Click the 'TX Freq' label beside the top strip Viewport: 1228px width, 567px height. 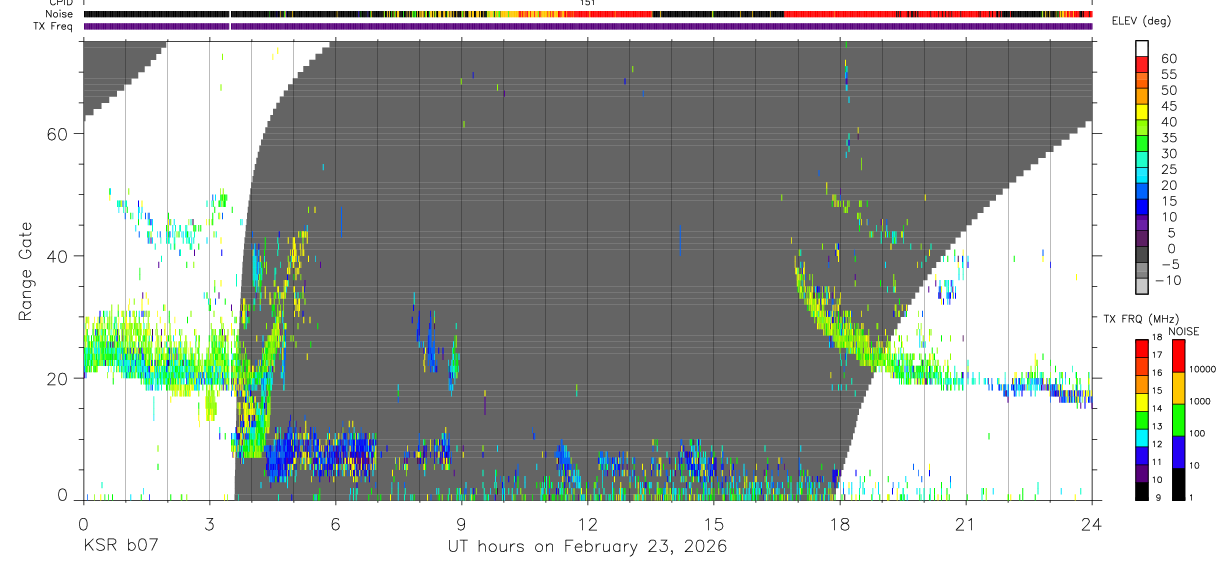(x=53, y=26)
